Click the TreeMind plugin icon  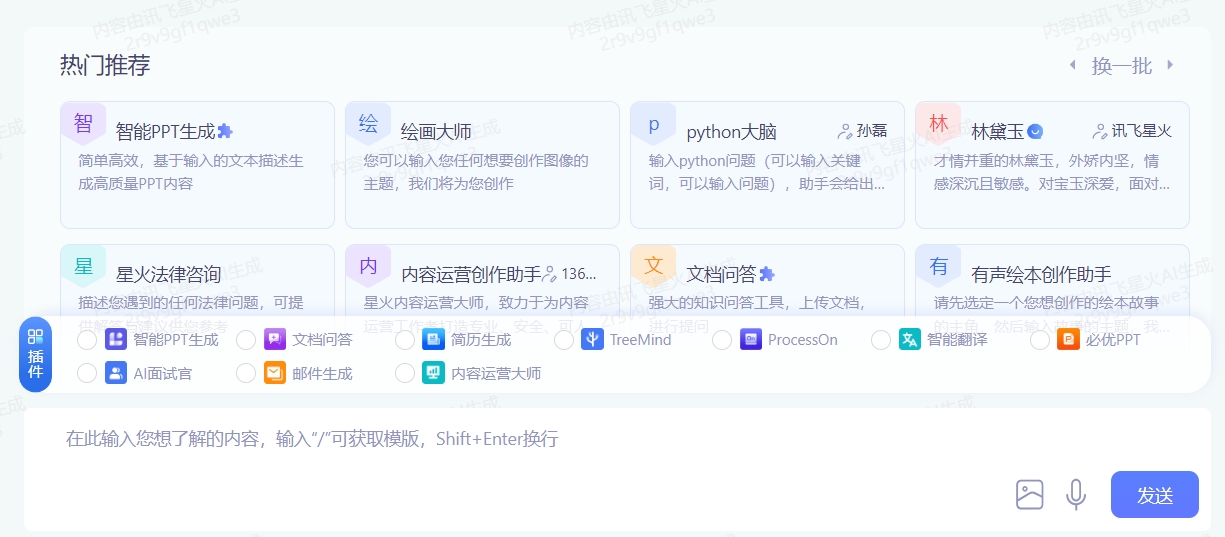pos(592,340)
